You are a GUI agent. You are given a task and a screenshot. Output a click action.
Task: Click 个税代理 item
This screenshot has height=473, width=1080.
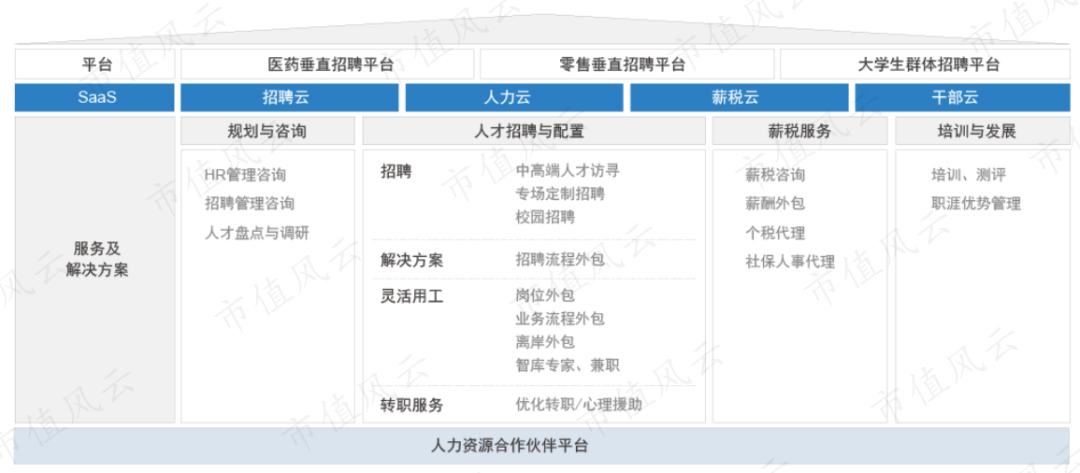(x=775, y=233)
